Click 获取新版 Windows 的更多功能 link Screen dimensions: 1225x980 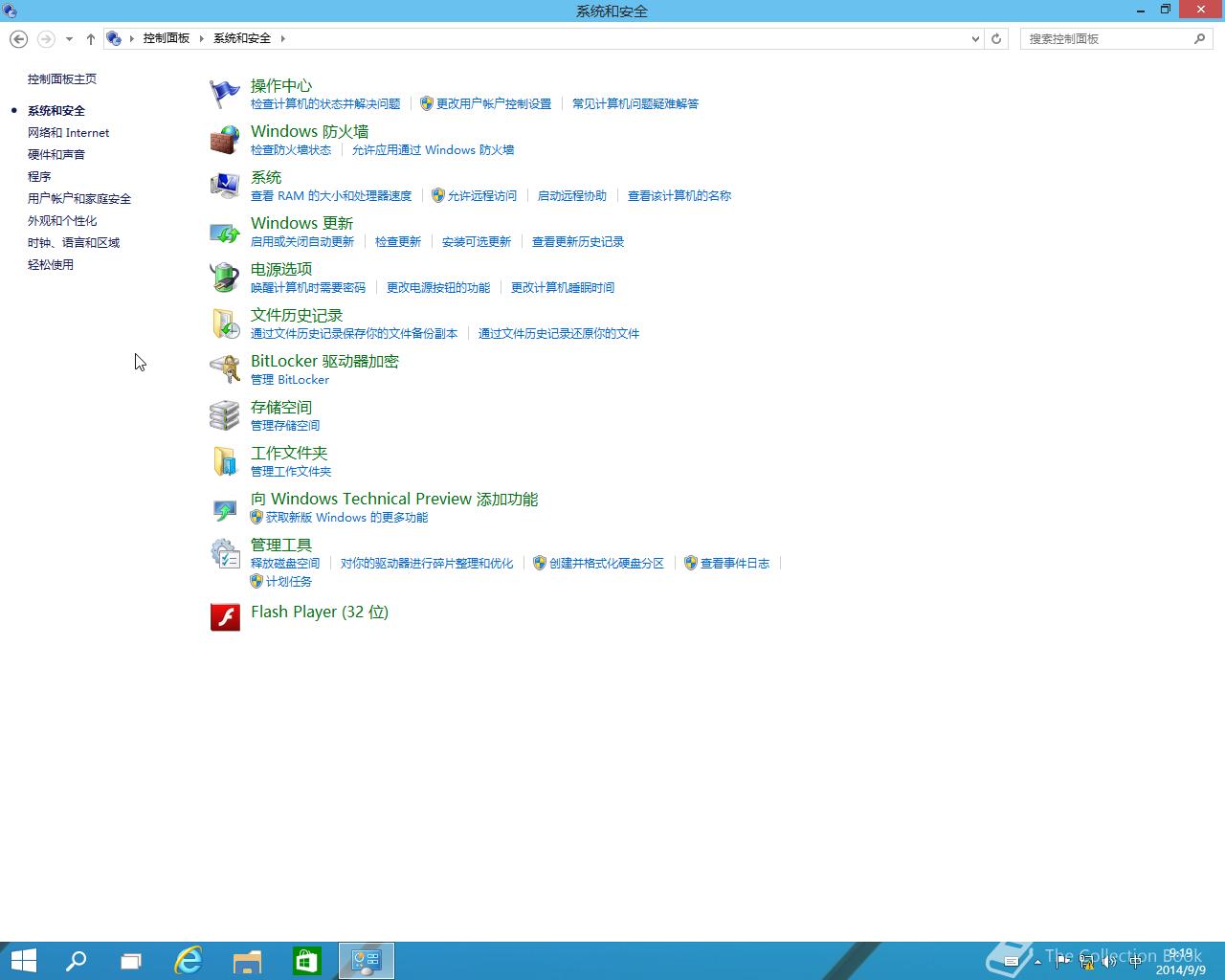[346, 517]
